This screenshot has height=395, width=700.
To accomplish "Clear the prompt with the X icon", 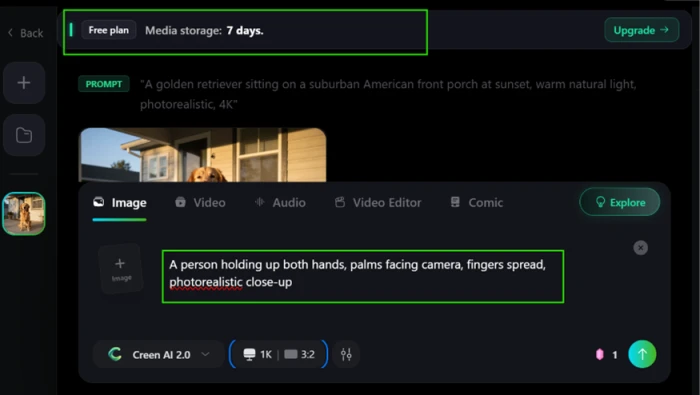I will point(640,248).
